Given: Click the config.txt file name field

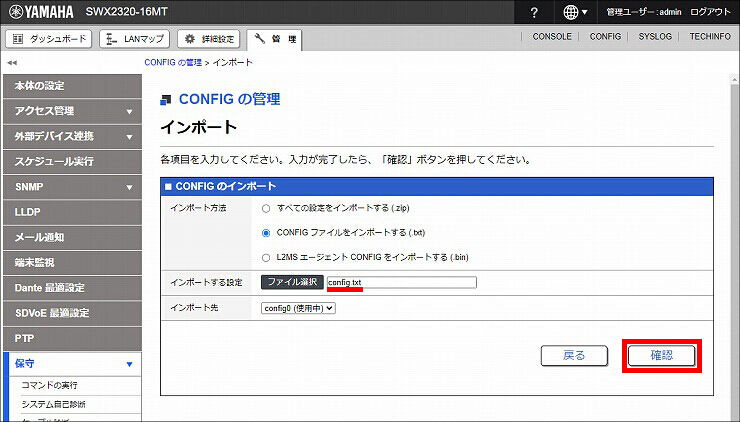Looking at the screenshot, I should [402, 282].
